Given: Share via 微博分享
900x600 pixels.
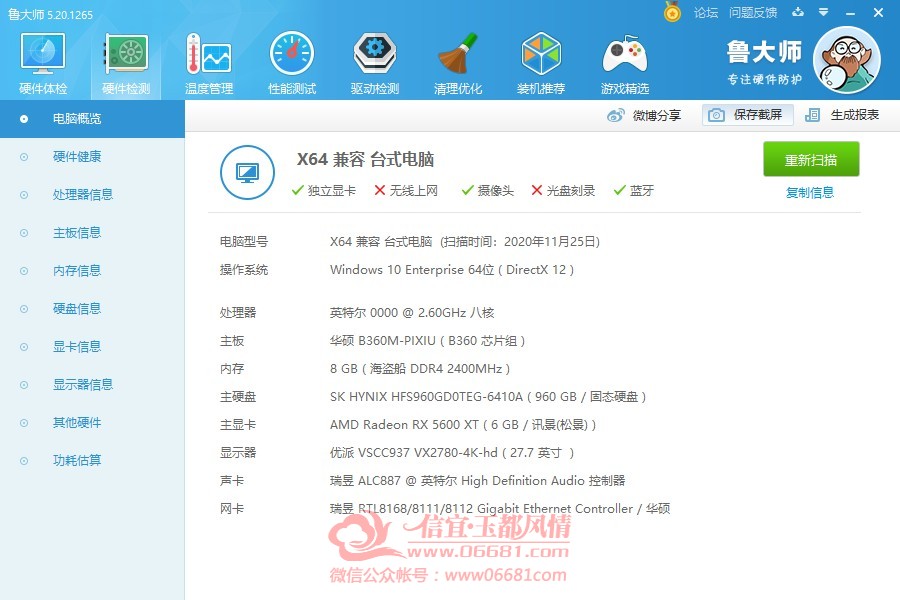Looking at the screenshot, I should 643,115.
